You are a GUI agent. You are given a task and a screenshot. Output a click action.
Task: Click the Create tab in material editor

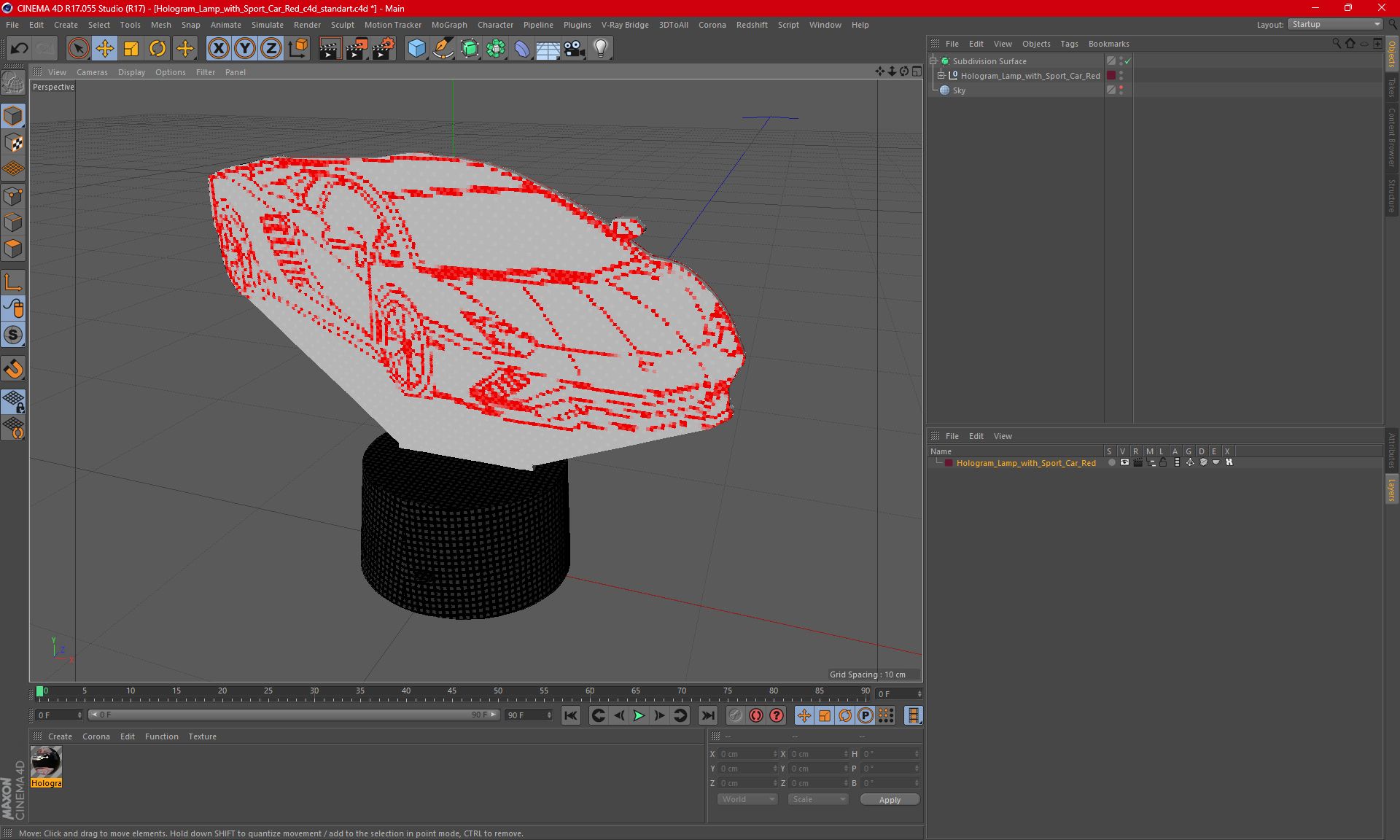pos(59,736)
